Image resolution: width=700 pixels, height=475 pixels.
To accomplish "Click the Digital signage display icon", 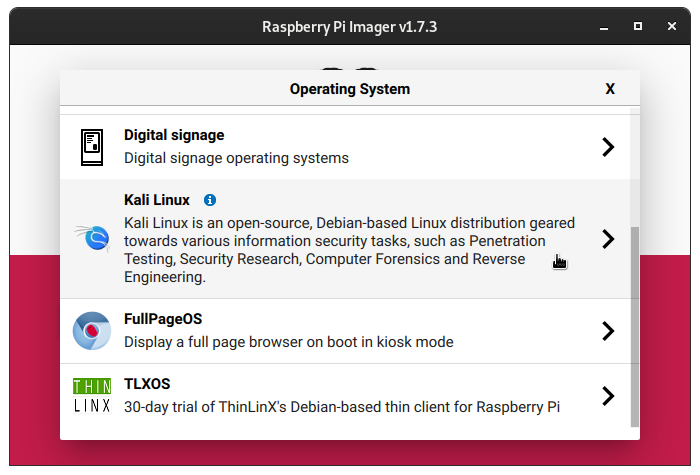I will click(92, 147).
